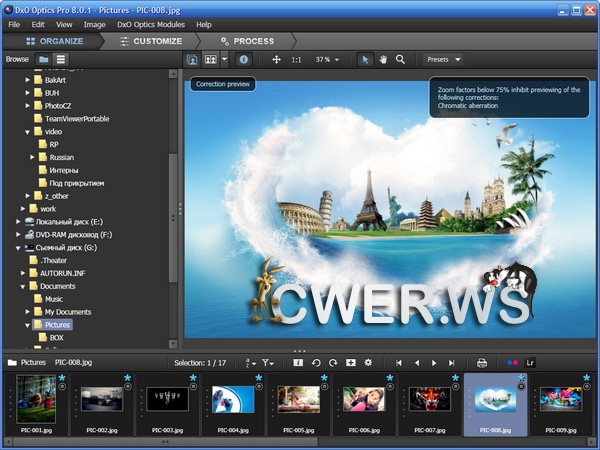Click the Lightroom Lr export icon

click(x=530, y=362)
